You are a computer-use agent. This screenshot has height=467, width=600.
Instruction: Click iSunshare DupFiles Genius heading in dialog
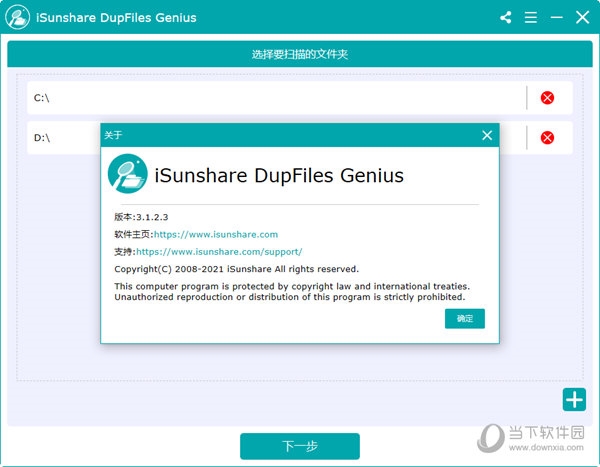click(279, 176)
